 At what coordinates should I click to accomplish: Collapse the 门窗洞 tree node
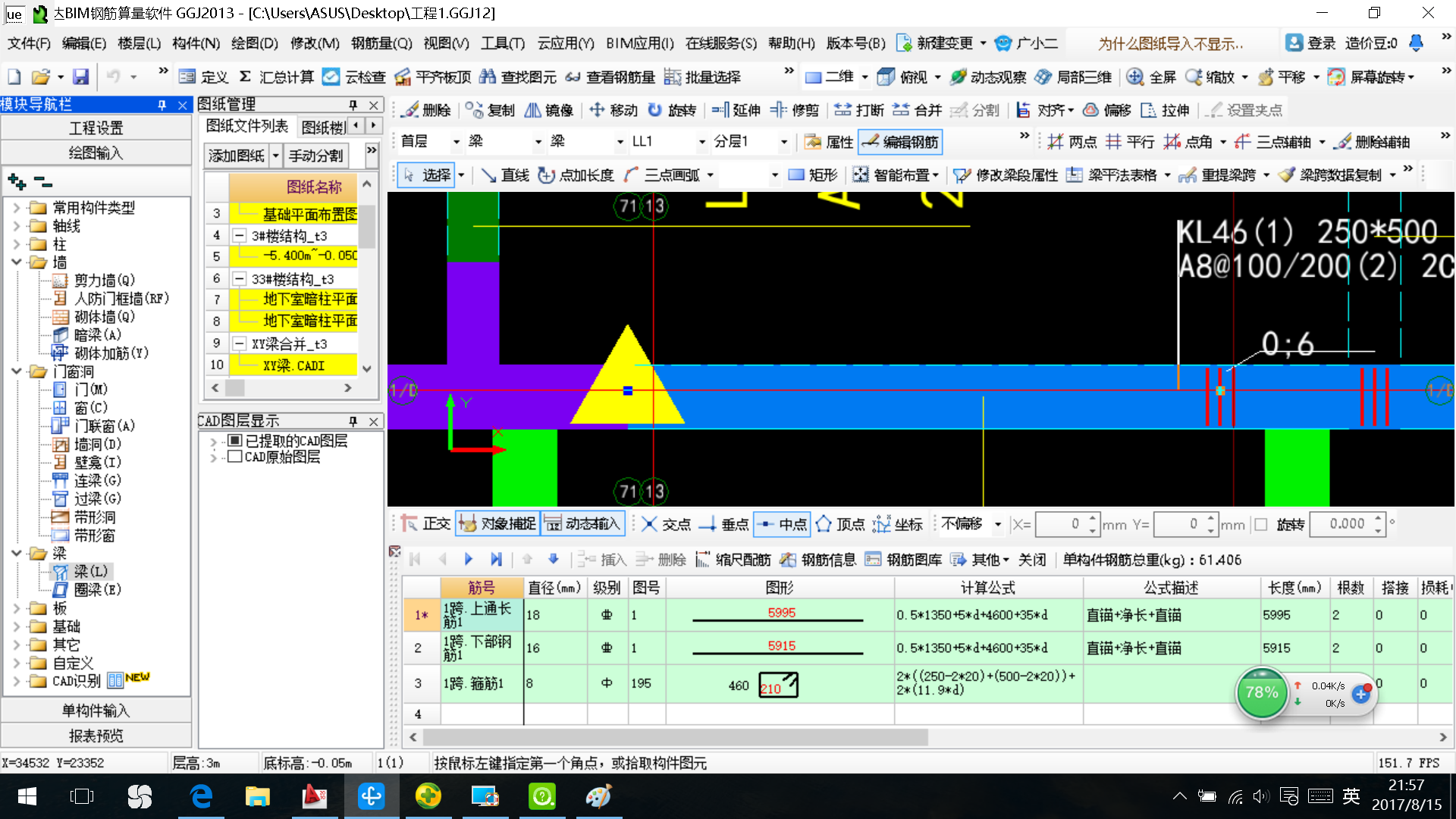pos(17,372)
